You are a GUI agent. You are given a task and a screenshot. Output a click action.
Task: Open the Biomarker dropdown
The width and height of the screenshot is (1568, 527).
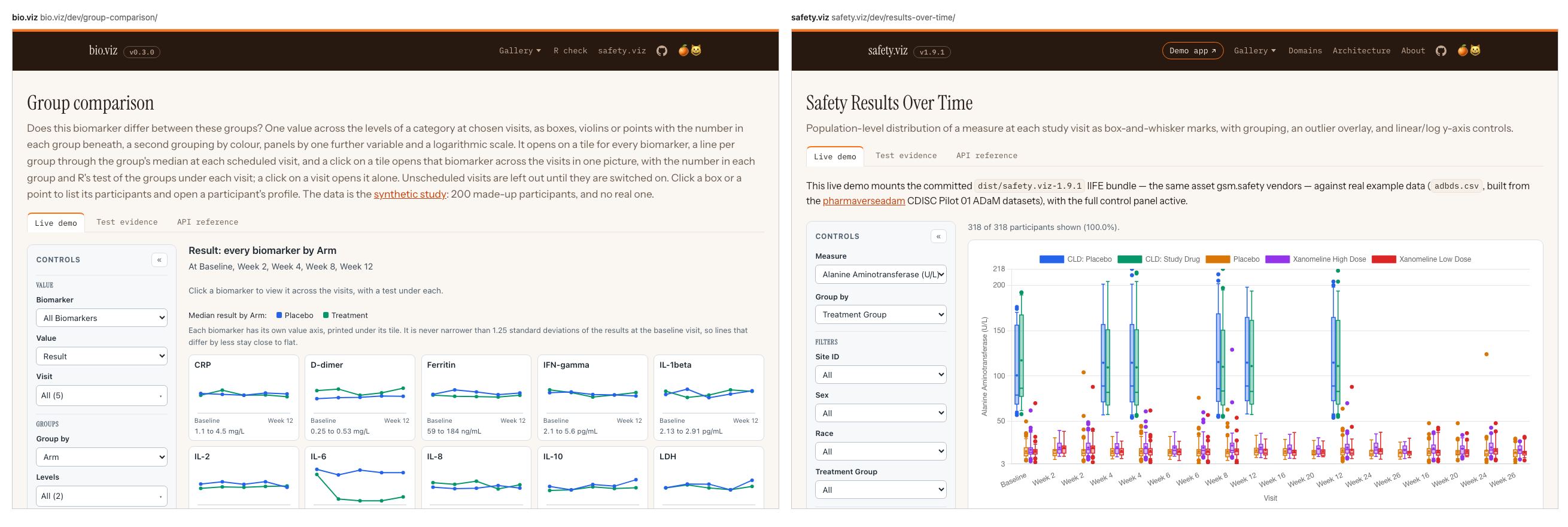[102, 318]
